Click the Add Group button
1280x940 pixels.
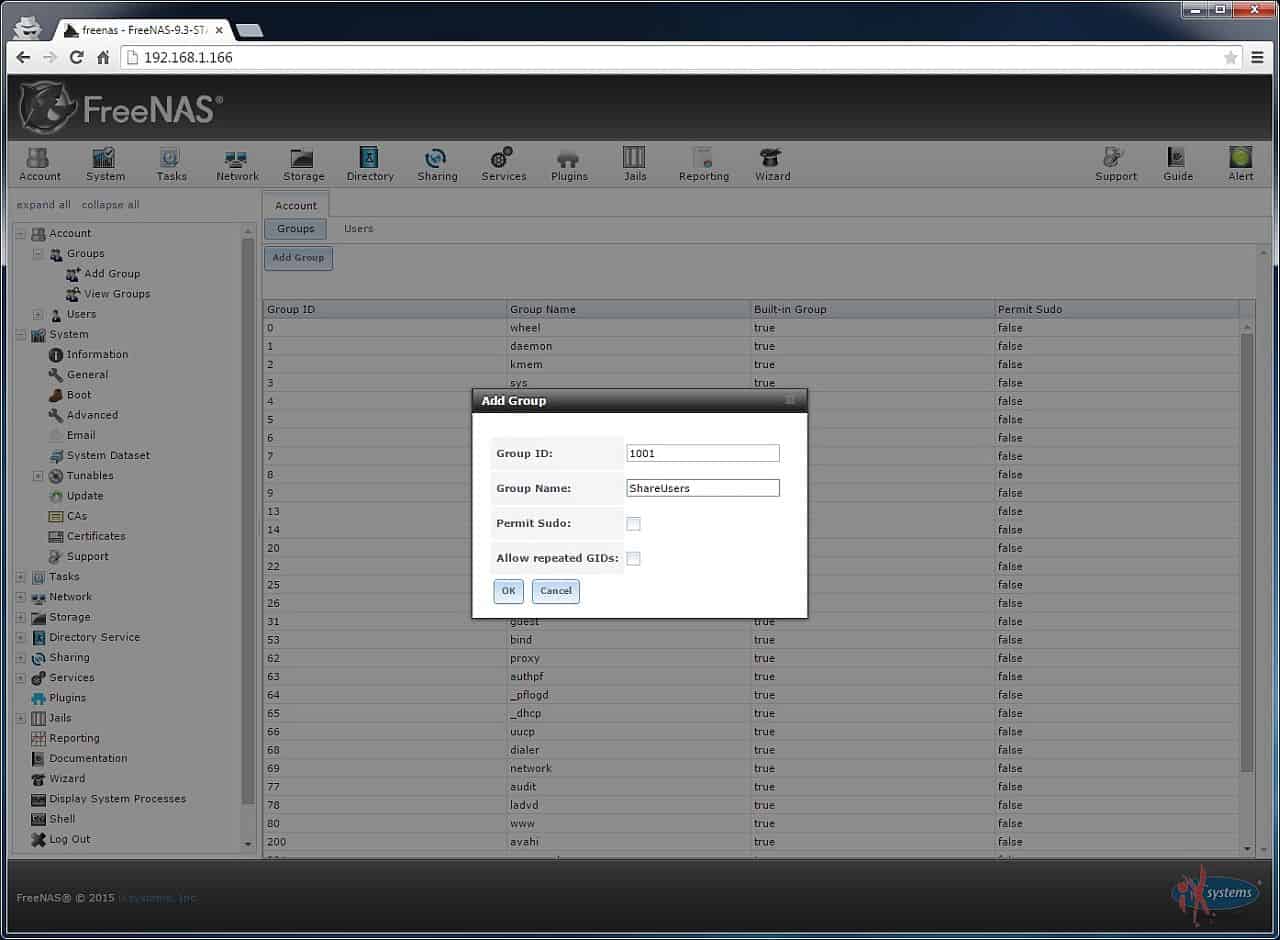(298, 258)
